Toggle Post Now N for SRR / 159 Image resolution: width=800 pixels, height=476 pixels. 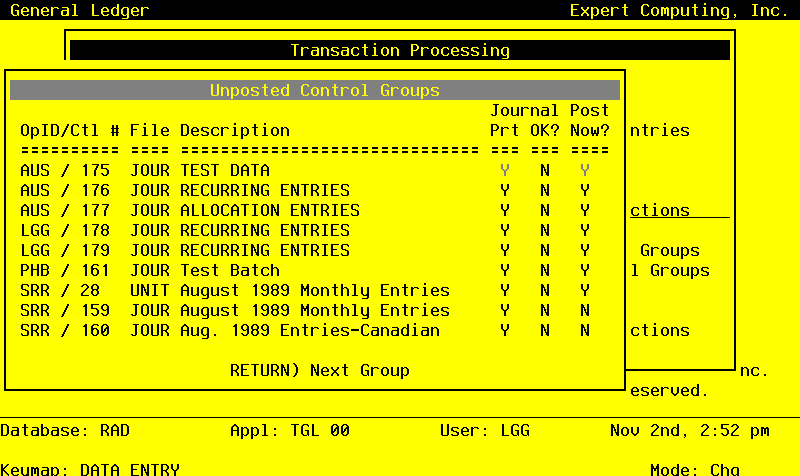point(585,310)
